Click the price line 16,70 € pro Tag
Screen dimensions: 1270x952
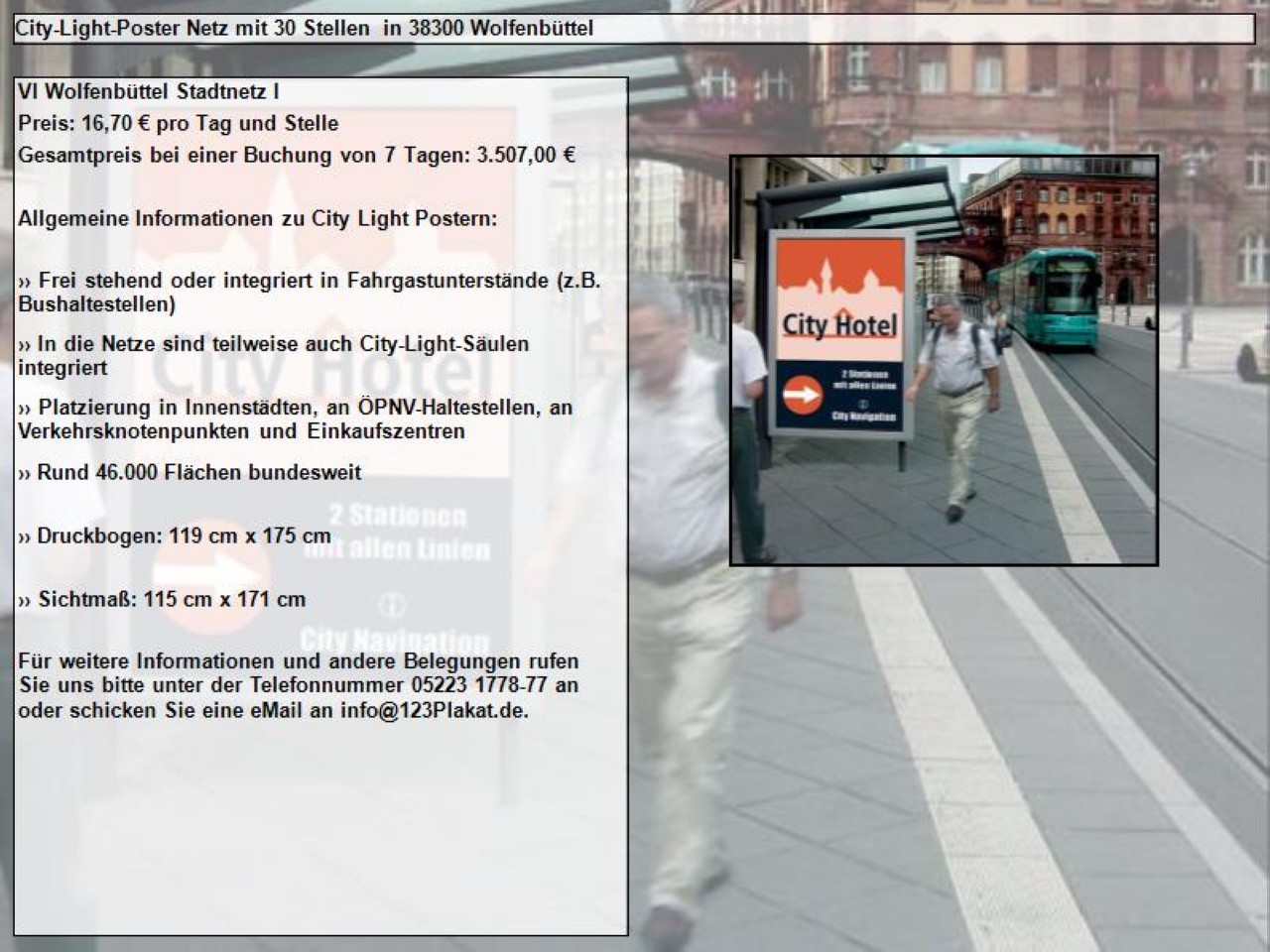pyautogui.click(x=179, y=124)
